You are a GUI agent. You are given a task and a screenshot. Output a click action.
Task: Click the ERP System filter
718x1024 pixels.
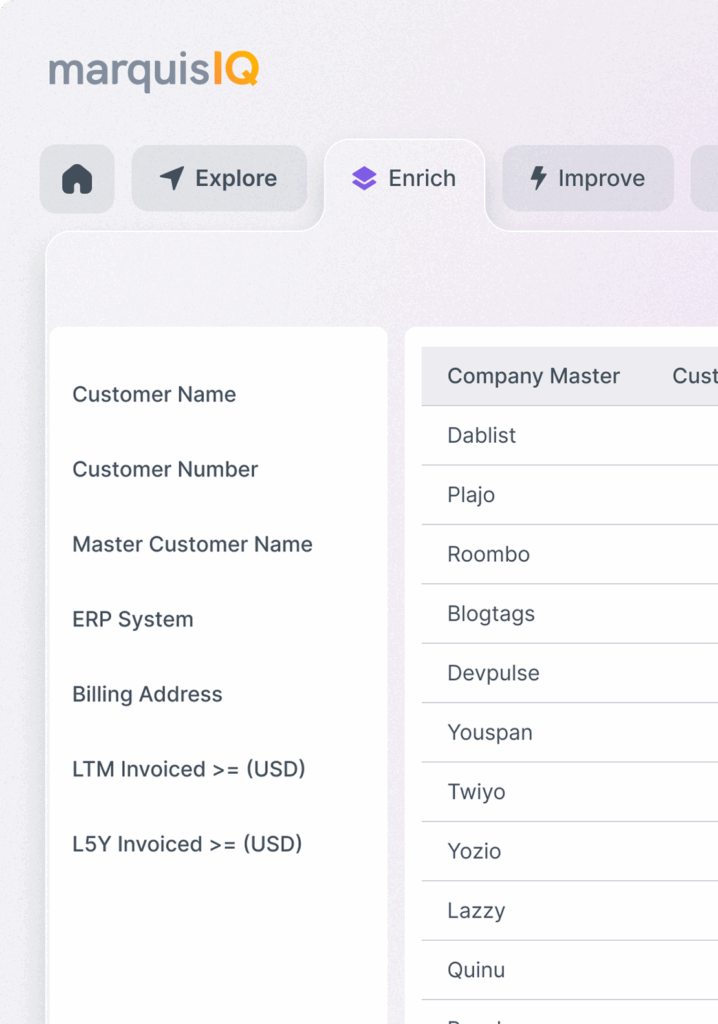(133, 619)
